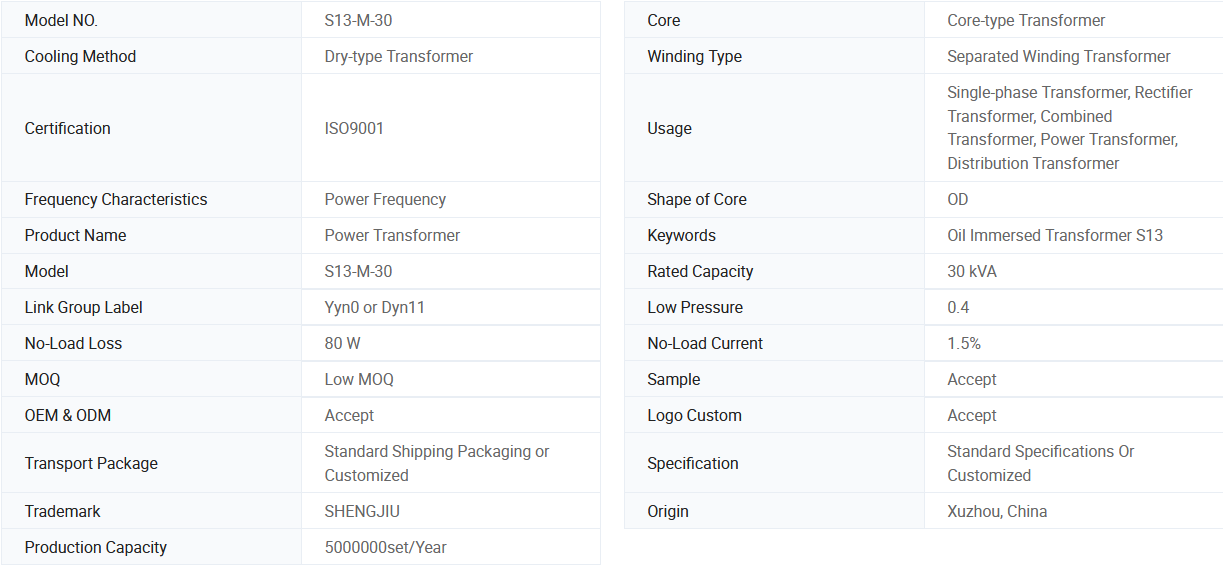
Task: Click the "Model NO." label cell
Action: click(x=61, y=20)
